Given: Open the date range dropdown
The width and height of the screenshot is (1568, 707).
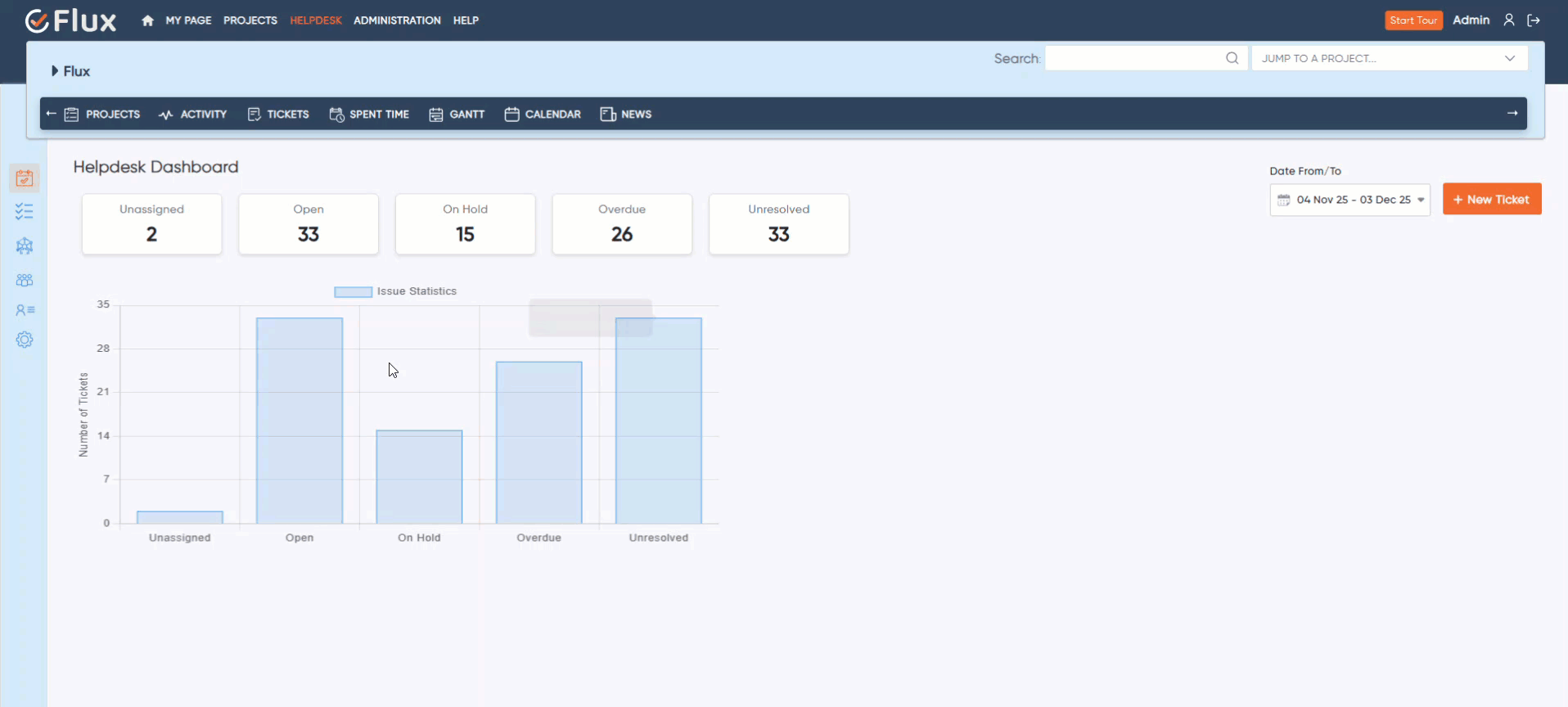Looking at the screenshot, I should click(x=1350, y=200).
